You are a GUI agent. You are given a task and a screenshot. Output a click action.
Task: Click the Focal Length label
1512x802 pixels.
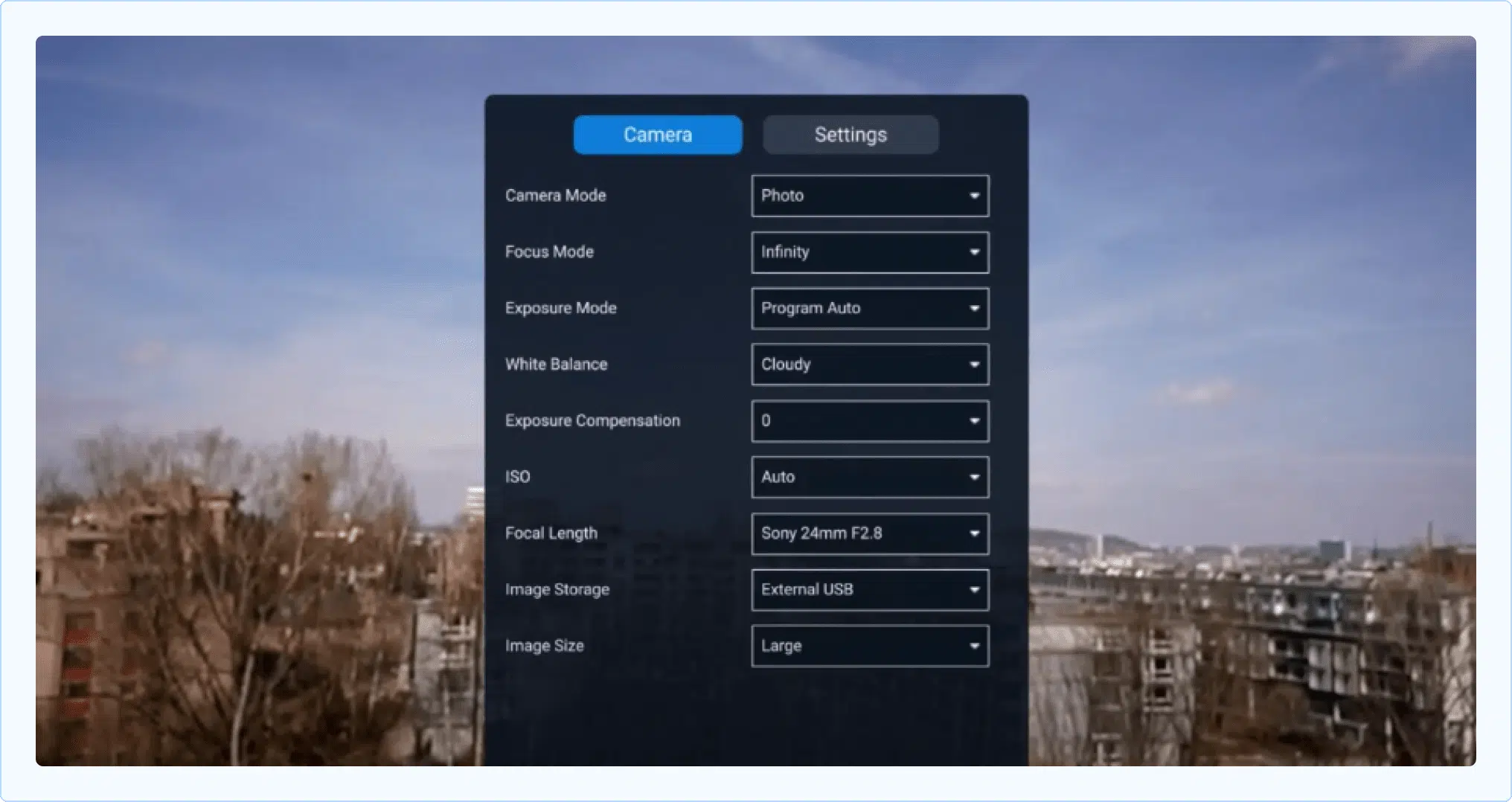coord(551,533)
